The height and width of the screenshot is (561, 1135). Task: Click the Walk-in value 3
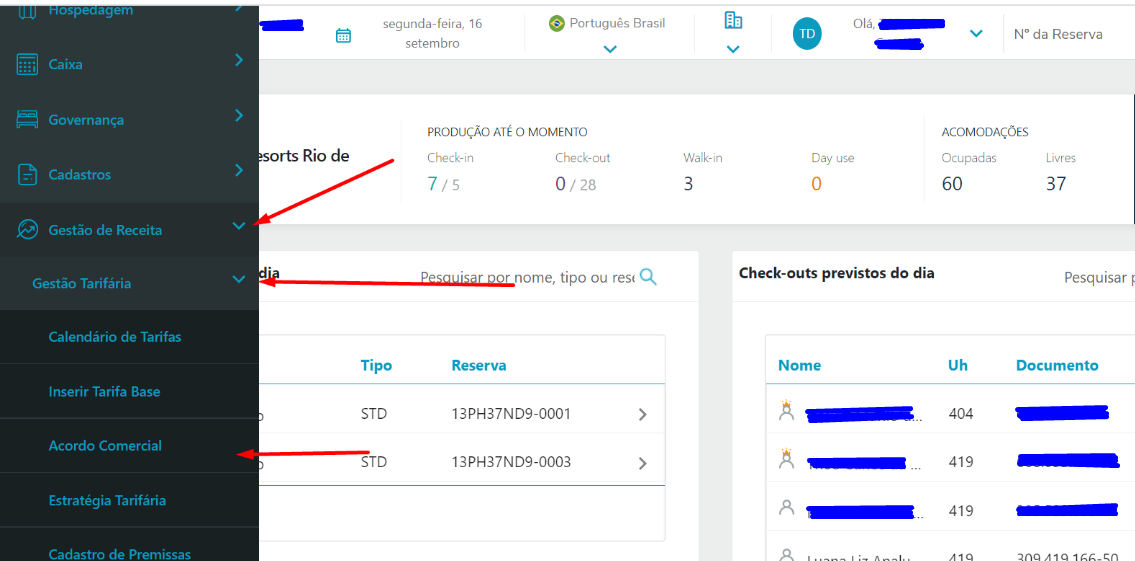pos(688,184)
